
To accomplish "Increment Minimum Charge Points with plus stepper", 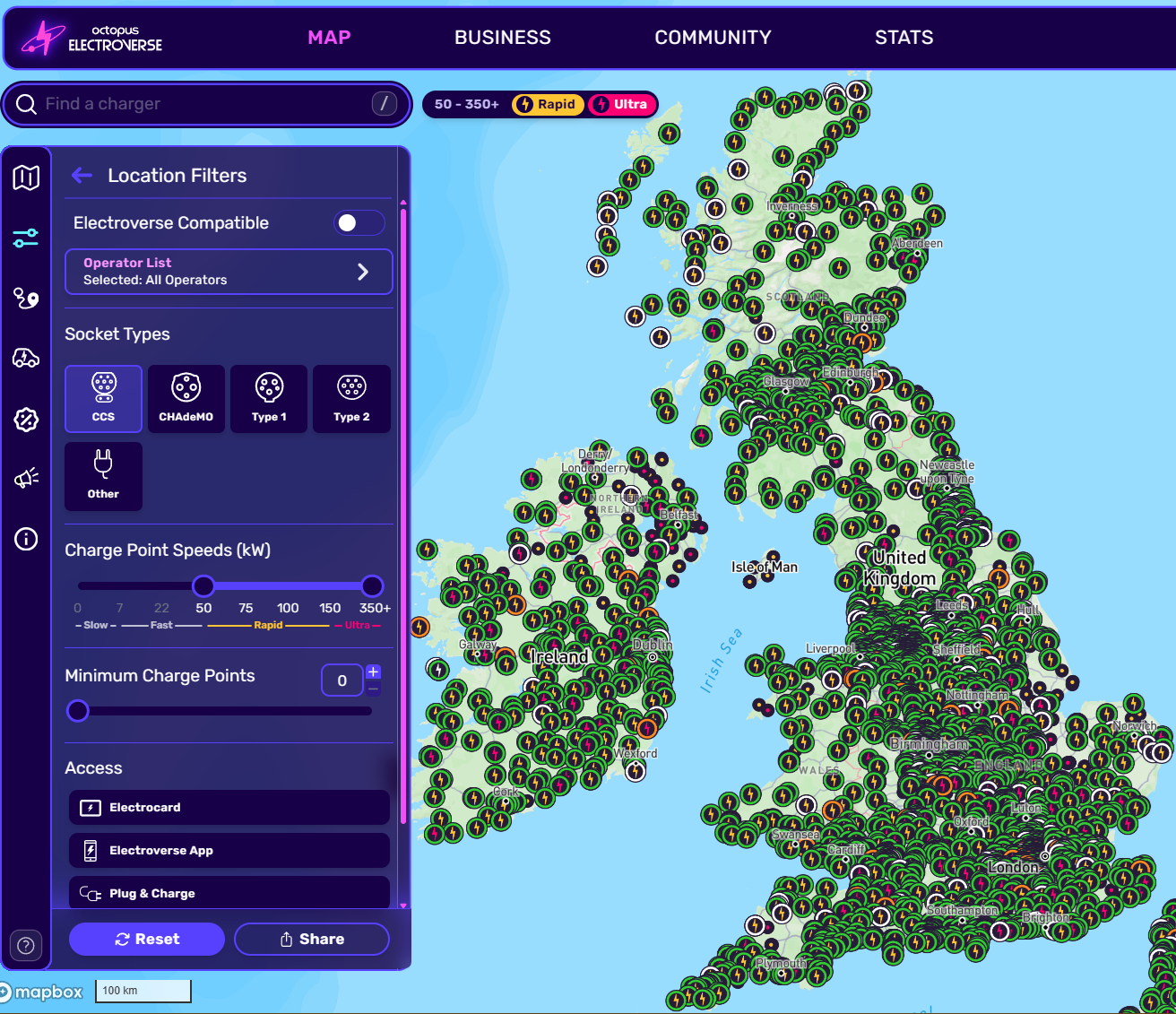I will point(374,671).
